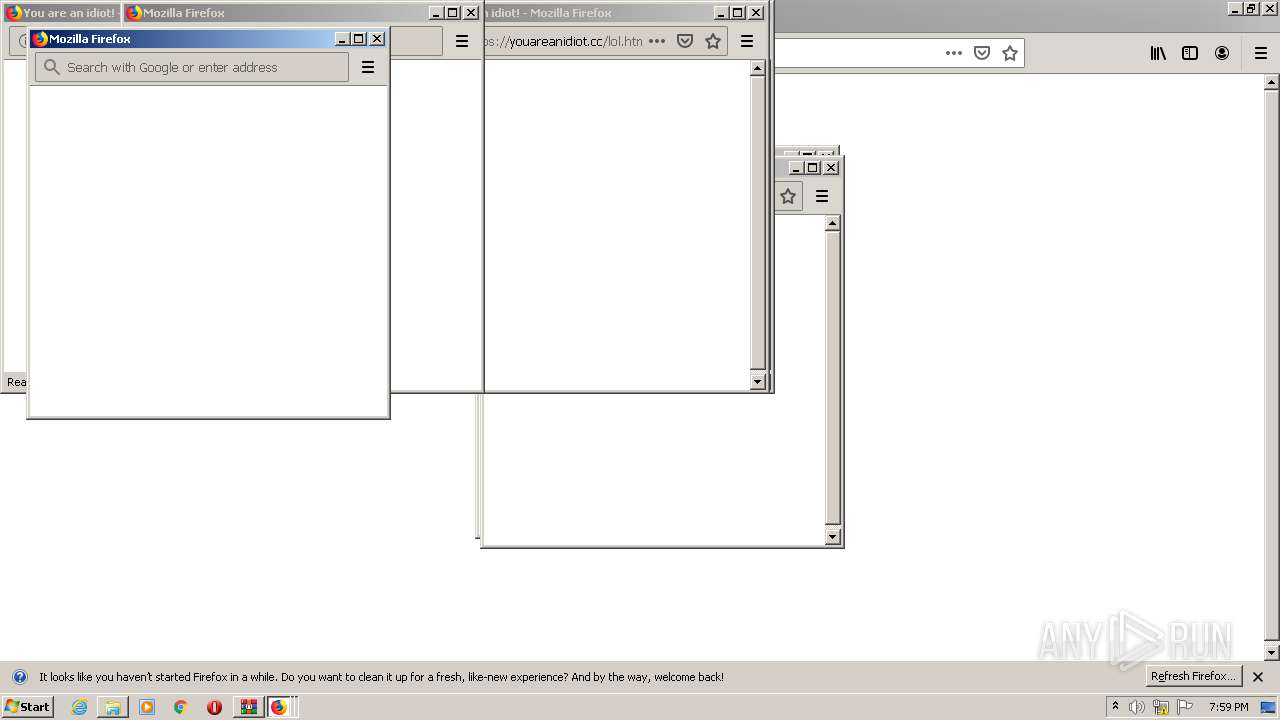Click the network tray icon
Image resolution: width=1280 pixels, height=720 pixels.
[x=1161, y=707]
